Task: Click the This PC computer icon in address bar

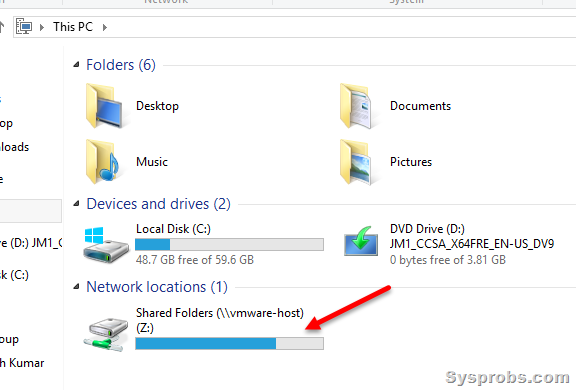Action: [24, 27]
